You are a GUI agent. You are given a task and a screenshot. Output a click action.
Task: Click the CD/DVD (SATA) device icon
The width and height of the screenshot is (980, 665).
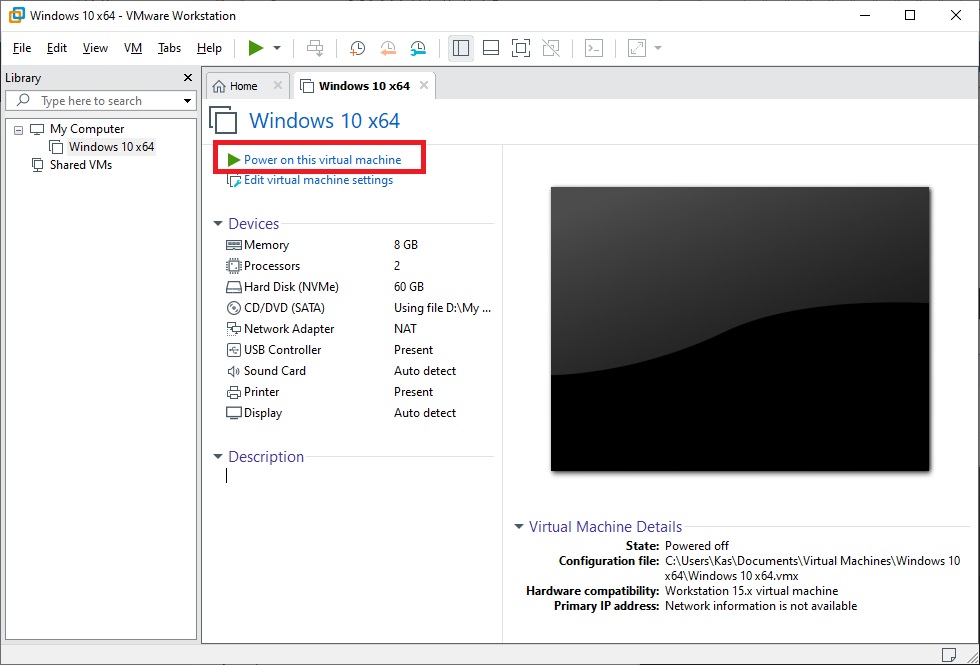click(234, 308)
